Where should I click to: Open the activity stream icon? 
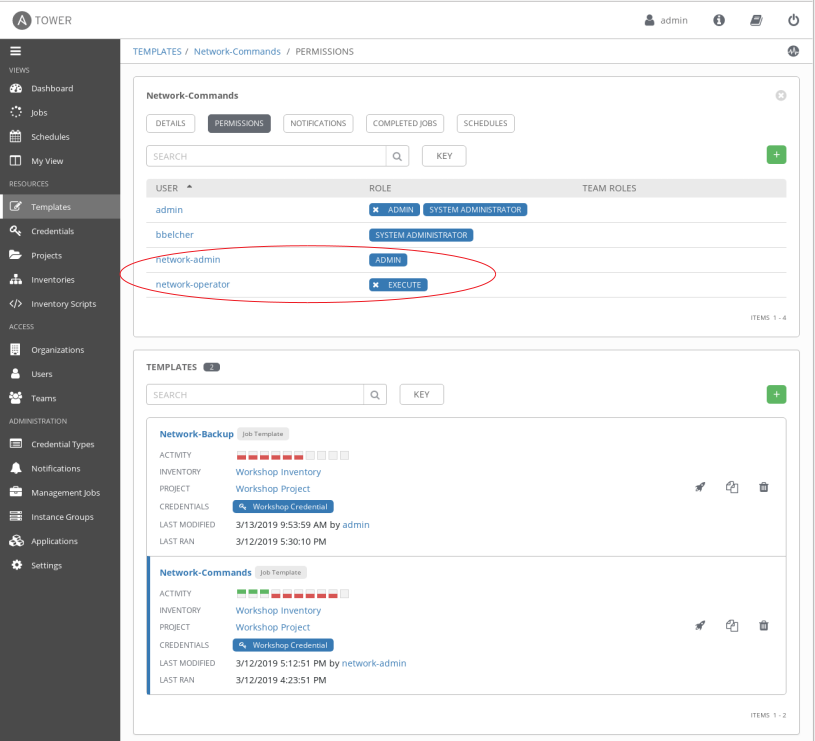click(793, 51)
